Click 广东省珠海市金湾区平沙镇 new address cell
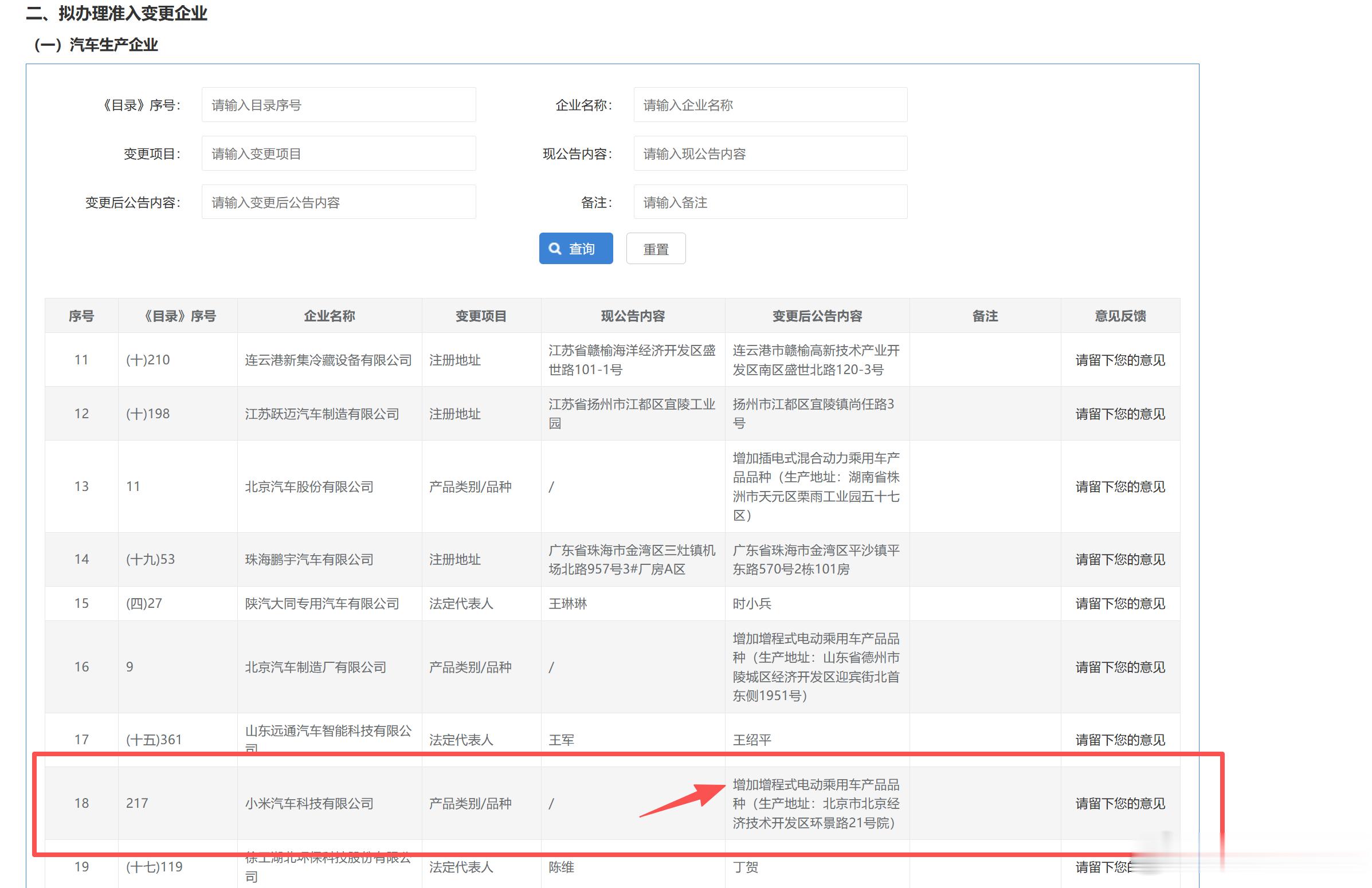 (816, 560)
